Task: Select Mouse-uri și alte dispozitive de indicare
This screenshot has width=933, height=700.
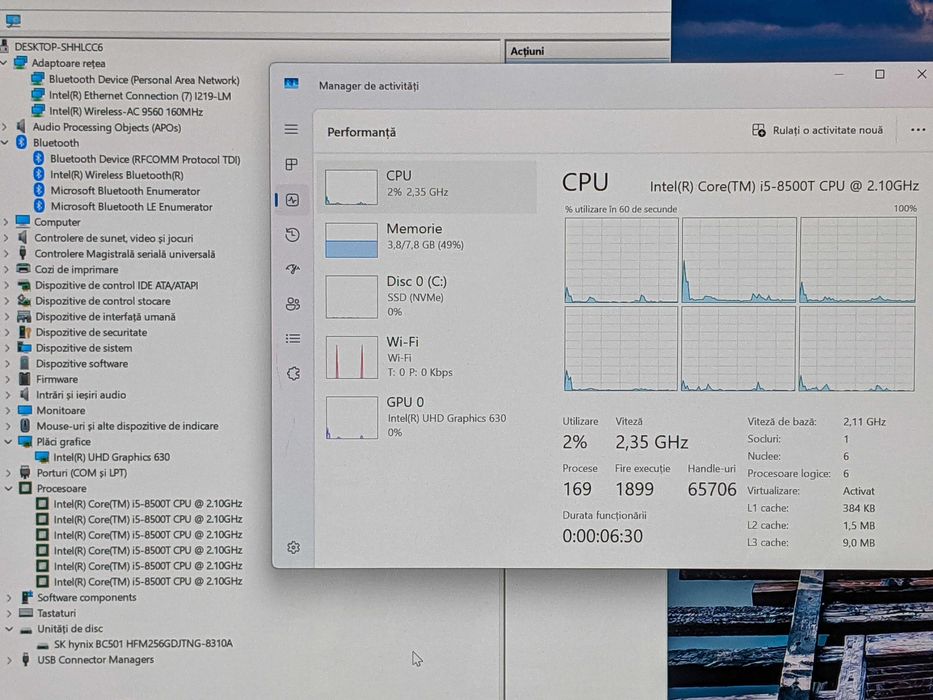Action: [x=127, y=426]
